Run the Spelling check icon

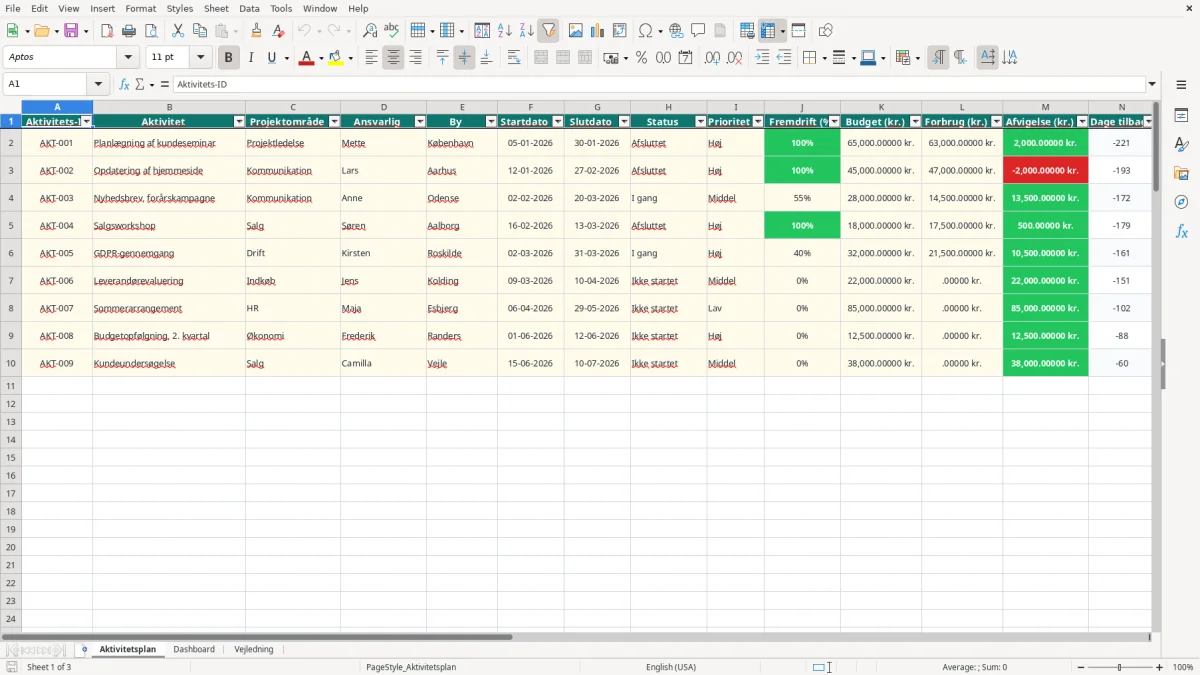pyautogui.click(x=392, y=31)
